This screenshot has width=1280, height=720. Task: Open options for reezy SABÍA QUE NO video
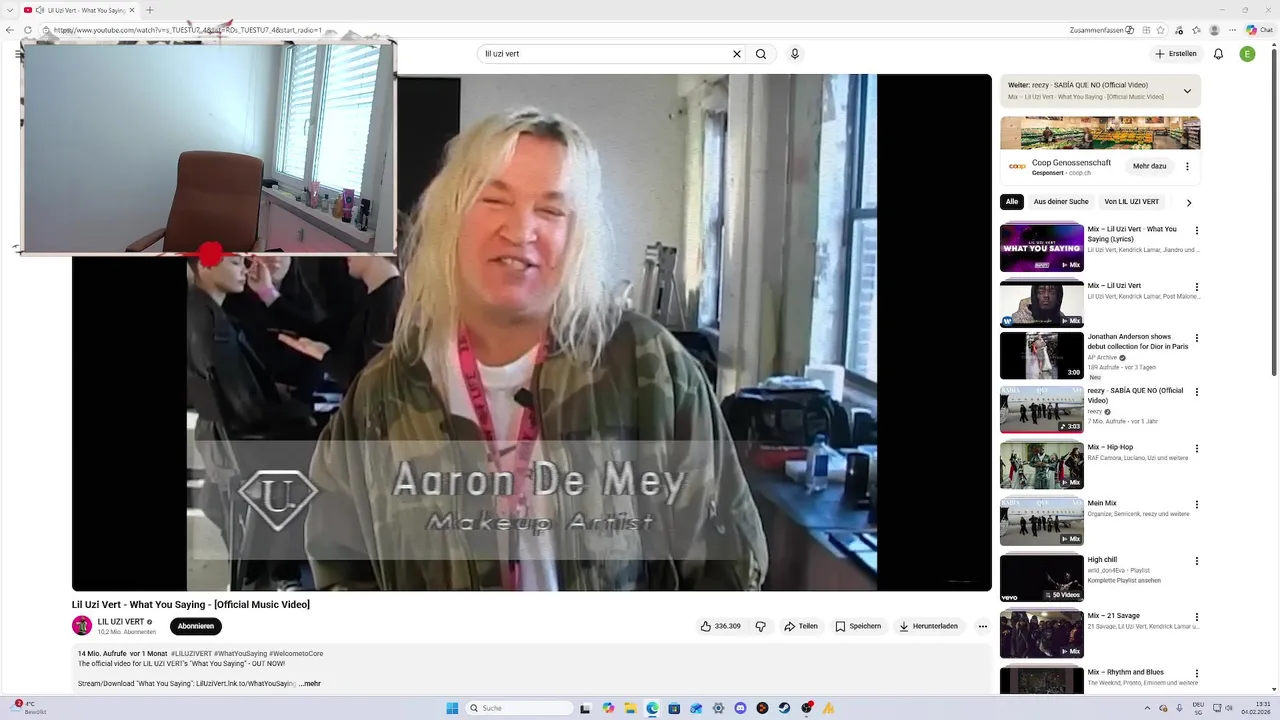[x=1196, y=392]
